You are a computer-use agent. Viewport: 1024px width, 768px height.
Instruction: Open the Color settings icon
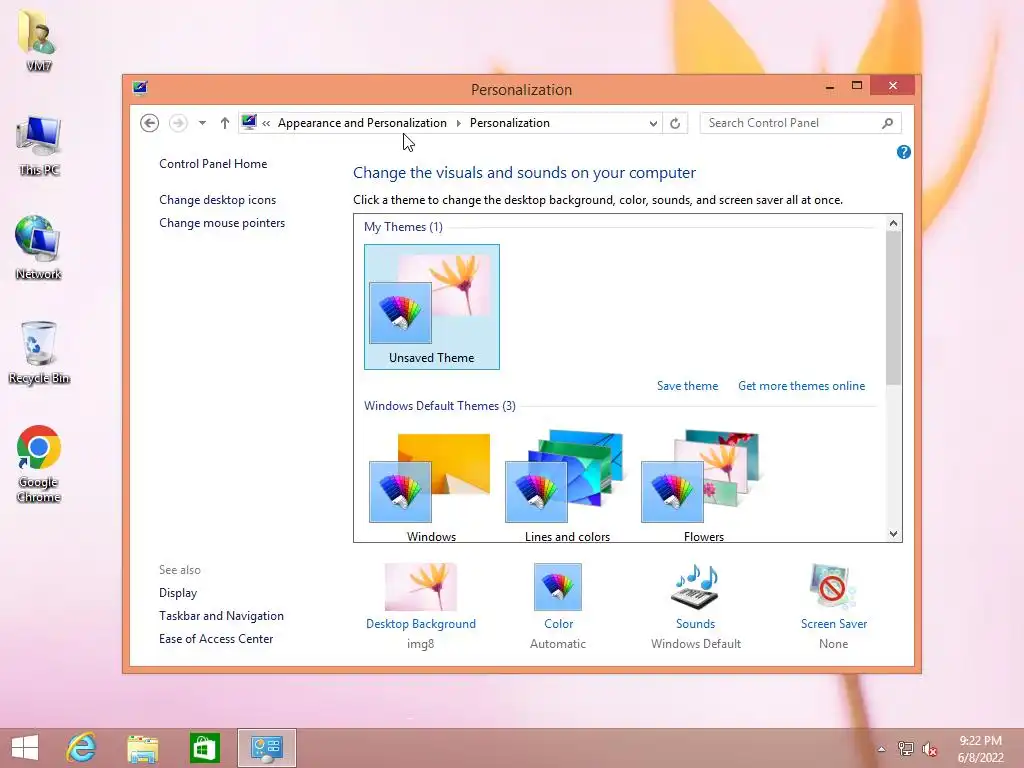[x=558, y=586]
